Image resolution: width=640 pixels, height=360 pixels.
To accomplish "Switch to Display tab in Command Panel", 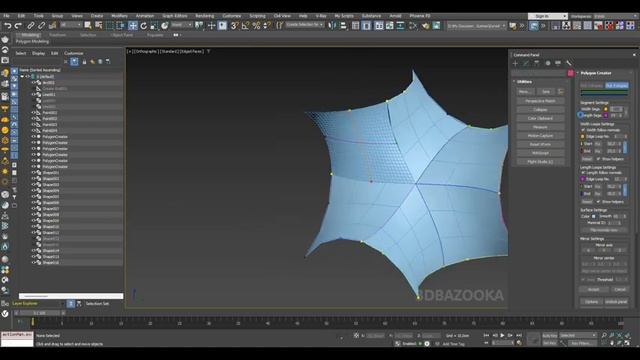I will (558, 63).
